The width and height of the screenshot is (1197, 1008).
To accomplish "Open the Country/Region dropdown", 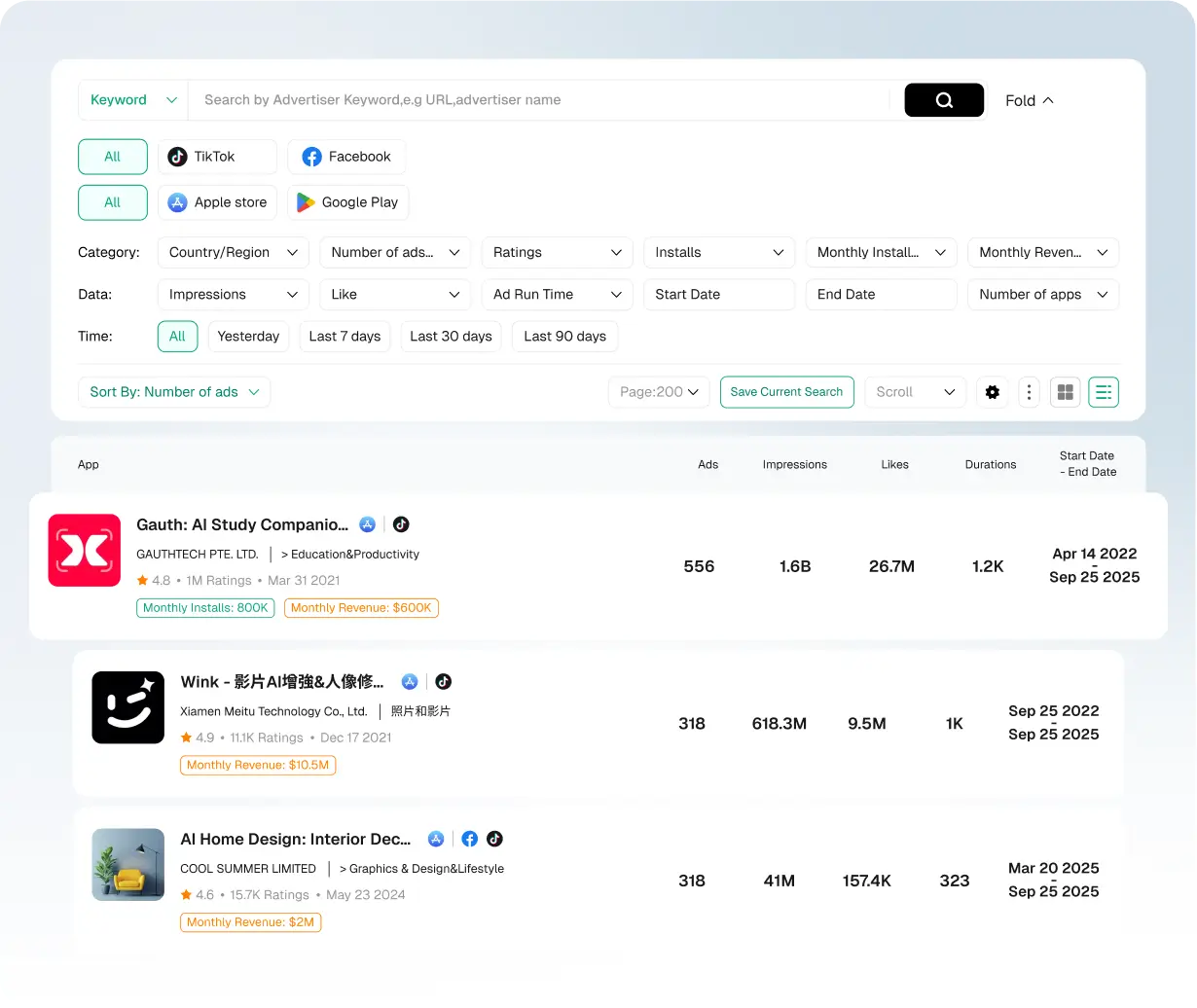I will point(233,252).
